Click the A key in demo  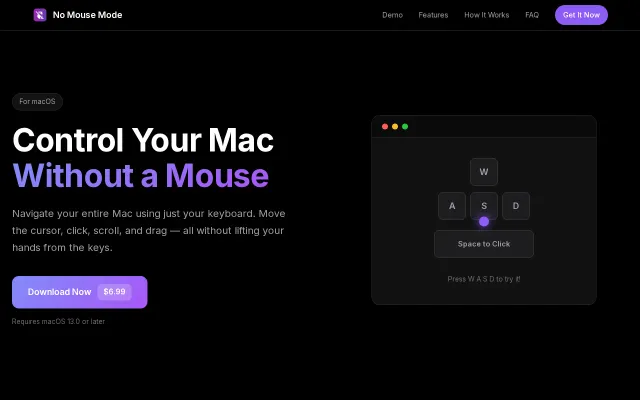[452, 206]
